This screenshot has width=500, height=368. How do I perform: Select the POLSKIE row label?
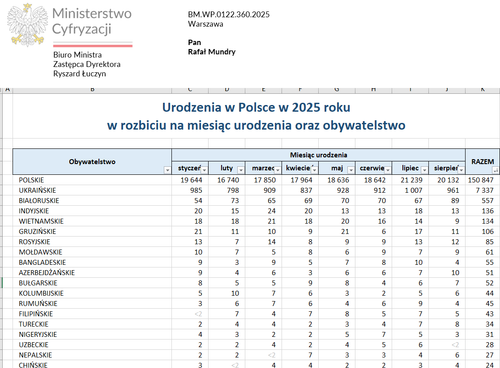[x=31, y=180]
